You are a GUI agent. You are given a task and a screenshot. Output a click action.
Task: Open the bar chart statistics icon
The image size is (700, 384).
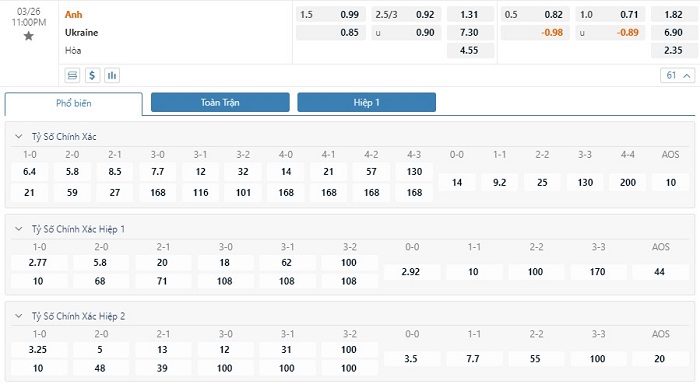(x=112, y=75)
